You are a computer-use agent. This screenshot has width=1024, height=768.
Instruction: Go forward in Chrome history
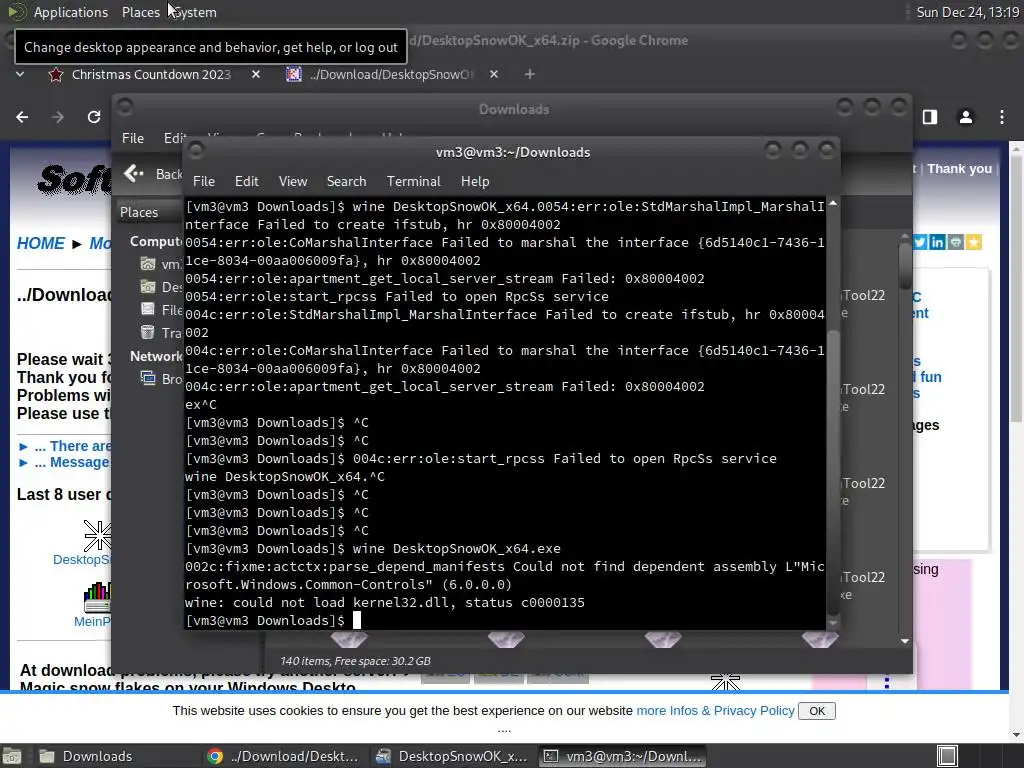(58, 117)
